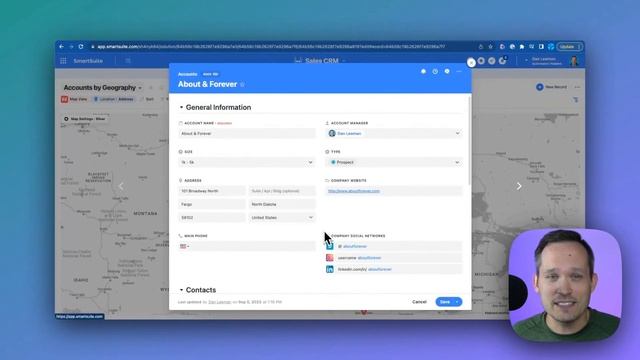The image size is (640, 360).
Task: Go to next record with right arrow
Action: [x=519, y=186]
